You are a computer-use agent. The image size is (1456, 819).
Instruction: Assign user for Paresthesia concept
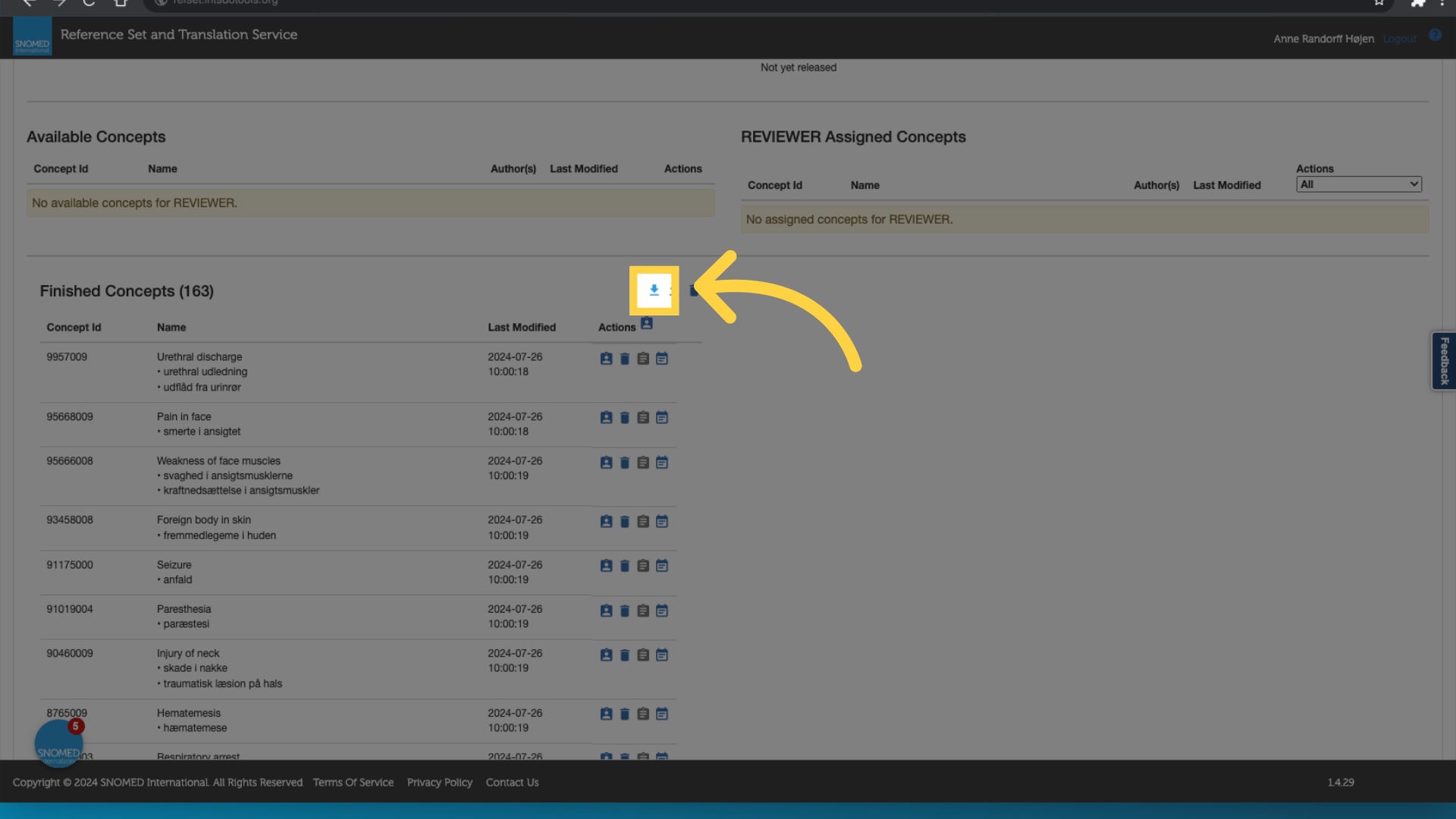point(606,610)
